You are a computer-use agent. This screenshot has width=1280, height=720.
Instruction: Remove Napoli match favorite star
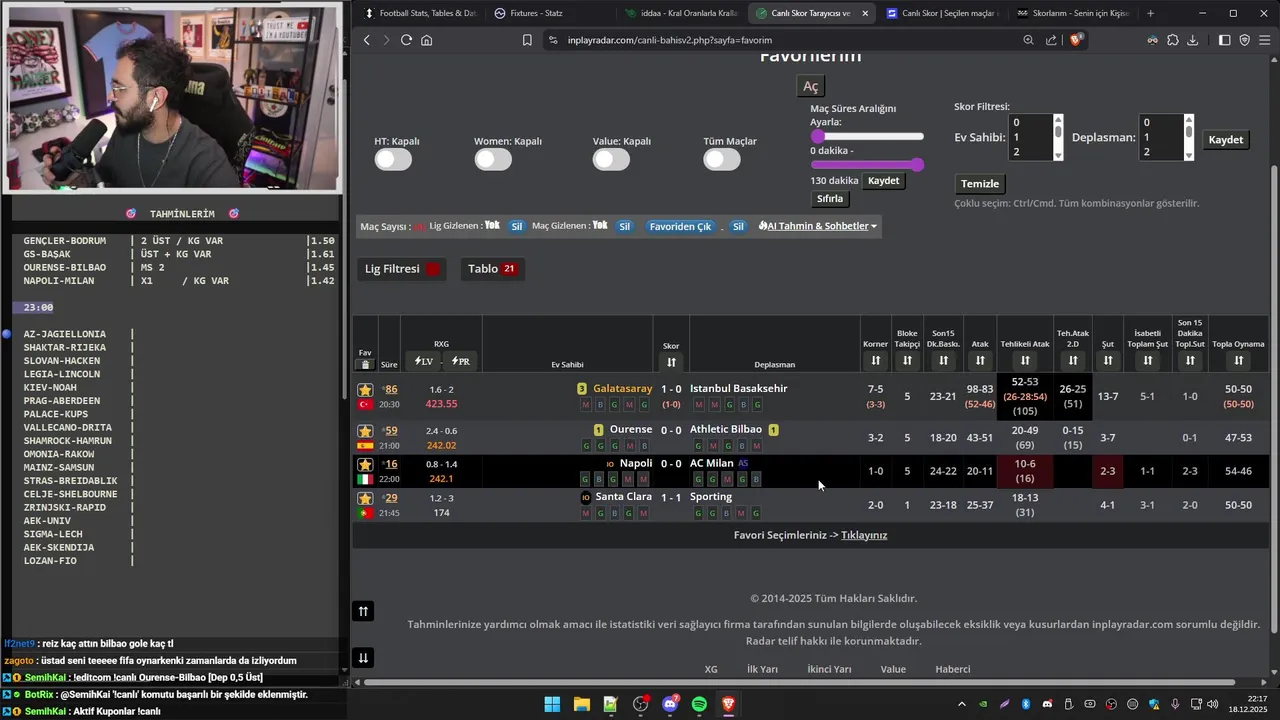pos(366,464)
